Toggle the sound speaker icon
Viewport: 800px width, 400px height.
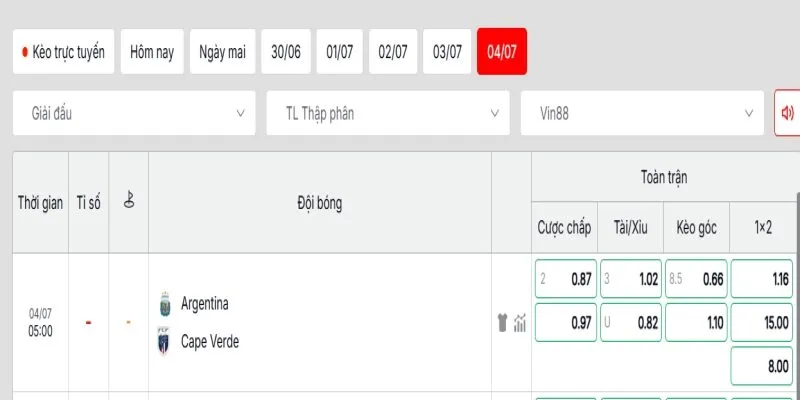[788, 113]
